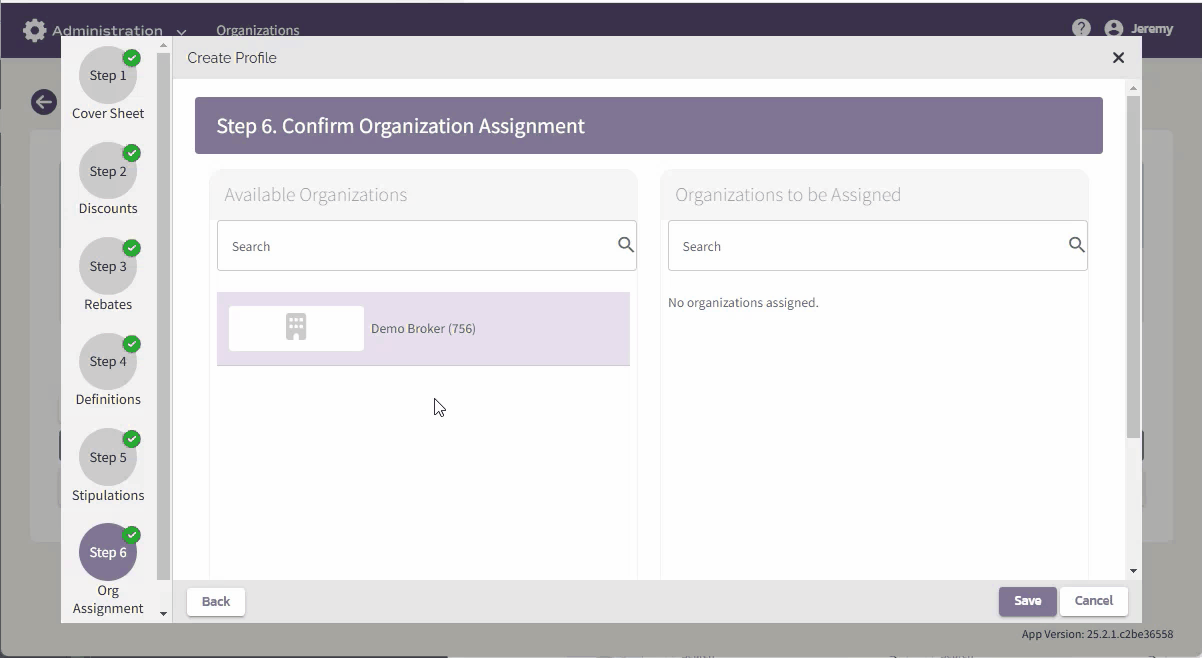This screenshot has height=658, width=1202.
Task: Click the green checkmark on Step 1
Action: [132, 58]
